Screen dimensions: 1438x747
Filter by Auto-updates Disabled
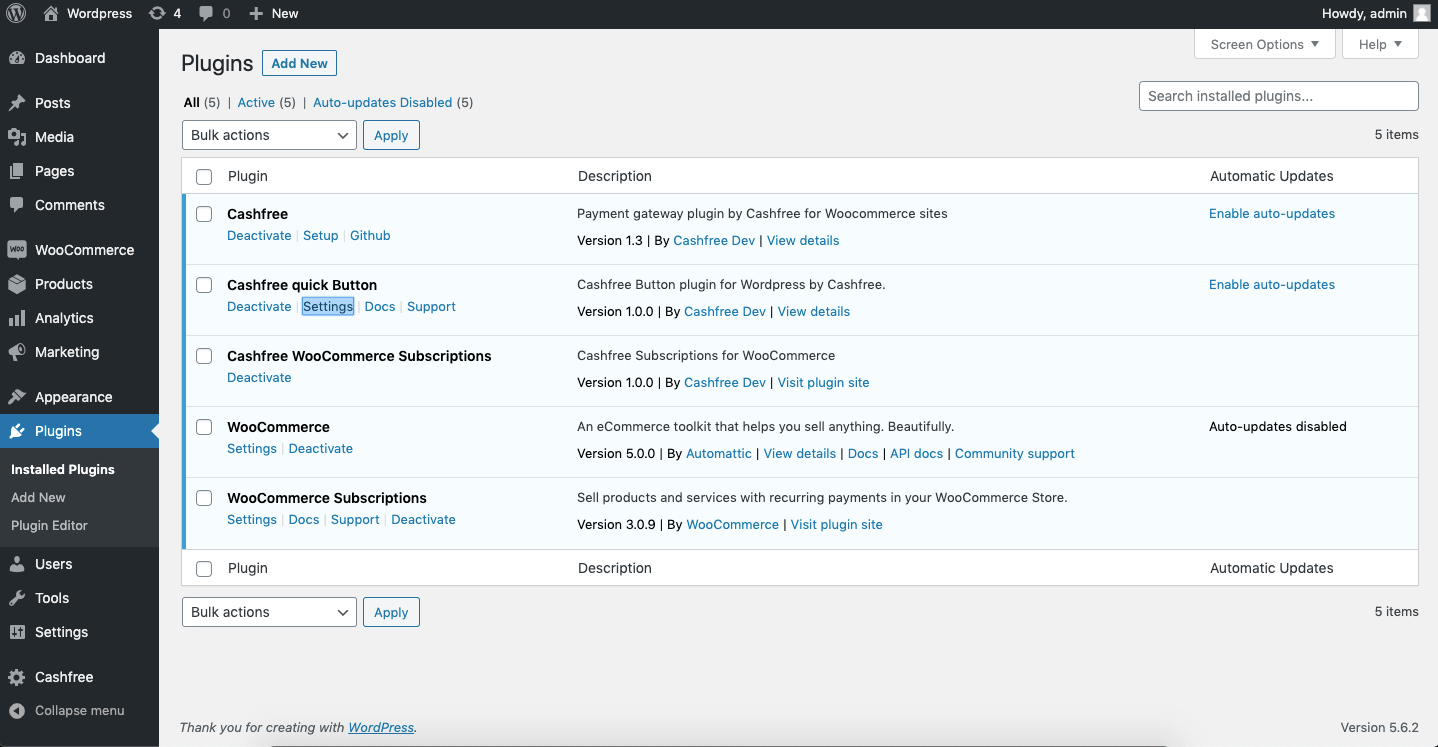[383, 102]
